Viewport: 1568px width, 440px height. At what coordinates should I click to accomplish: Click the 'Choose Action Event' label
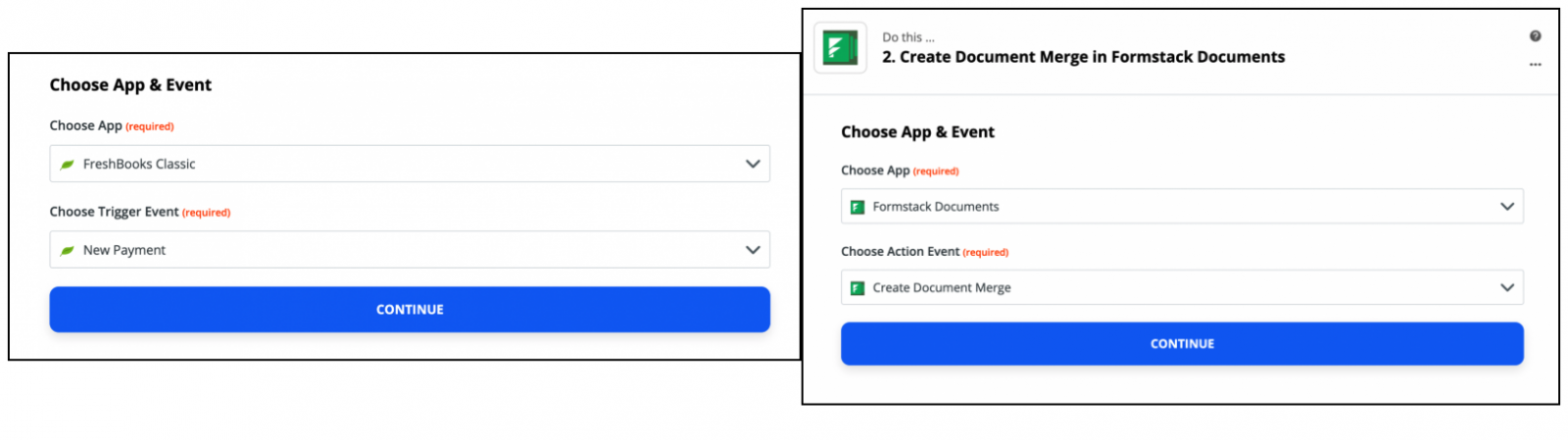[900, 252]
